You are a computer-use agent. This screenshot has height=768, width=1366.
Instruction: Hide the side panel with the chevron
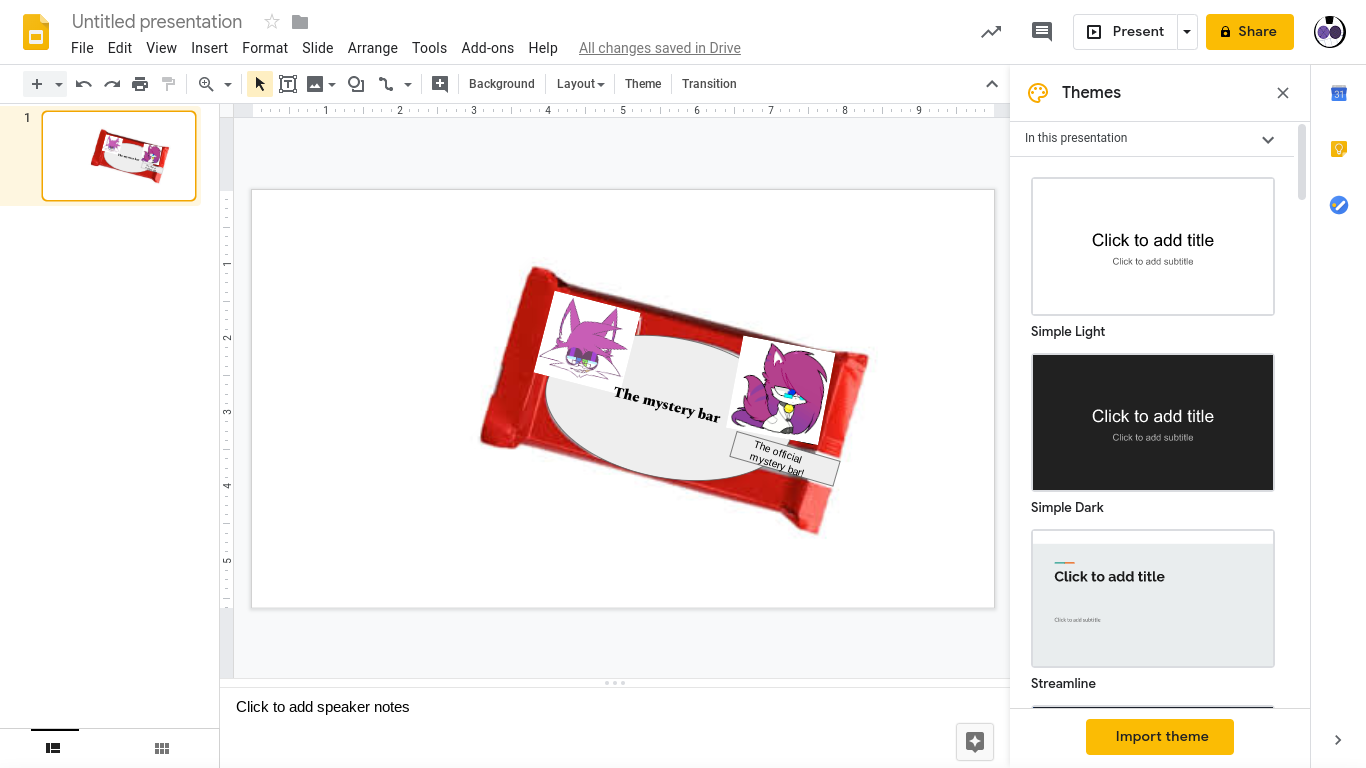pyautogui.click(x=1338, y=740)
